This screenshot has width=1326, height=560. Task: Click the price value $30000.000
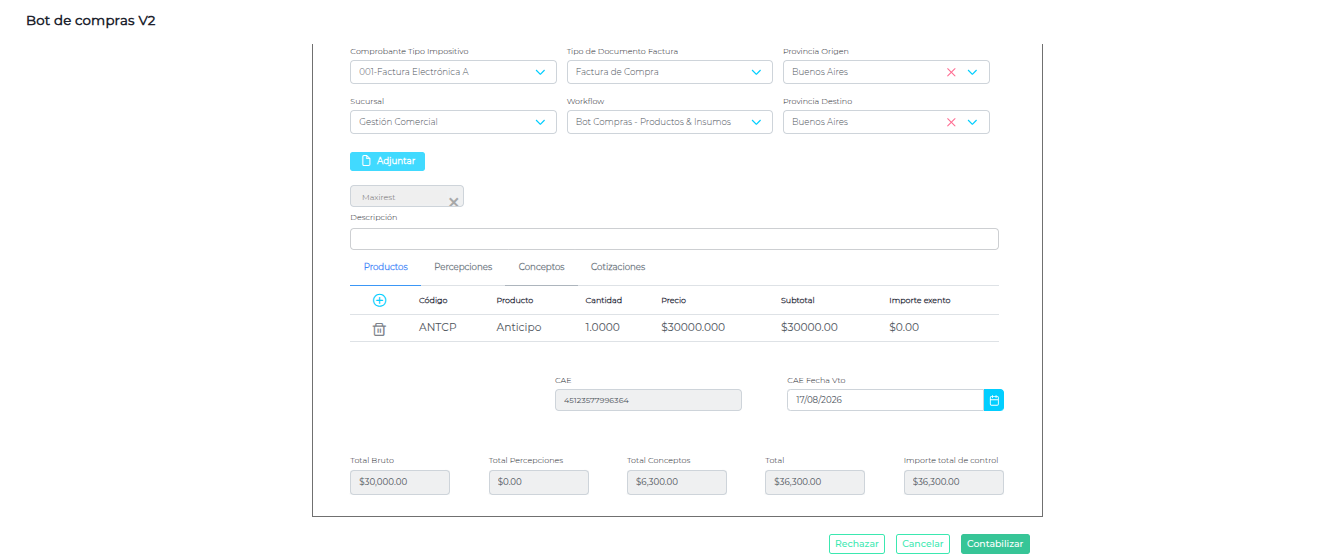tap(693, 328)
